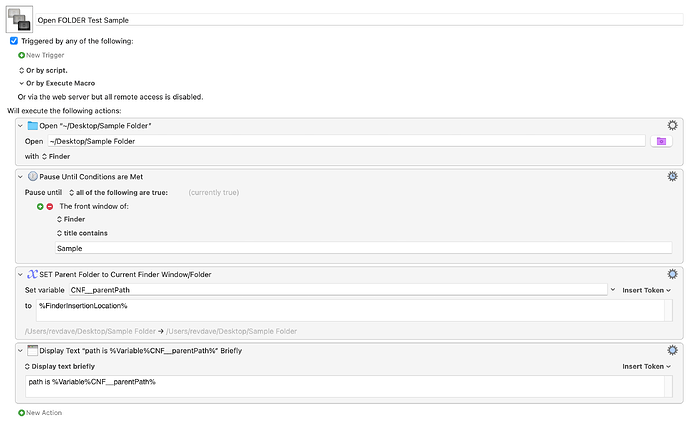Screen dimensions: 689x422
Task: Open Insert Token menu for Display text
Action: pos(646,366)
